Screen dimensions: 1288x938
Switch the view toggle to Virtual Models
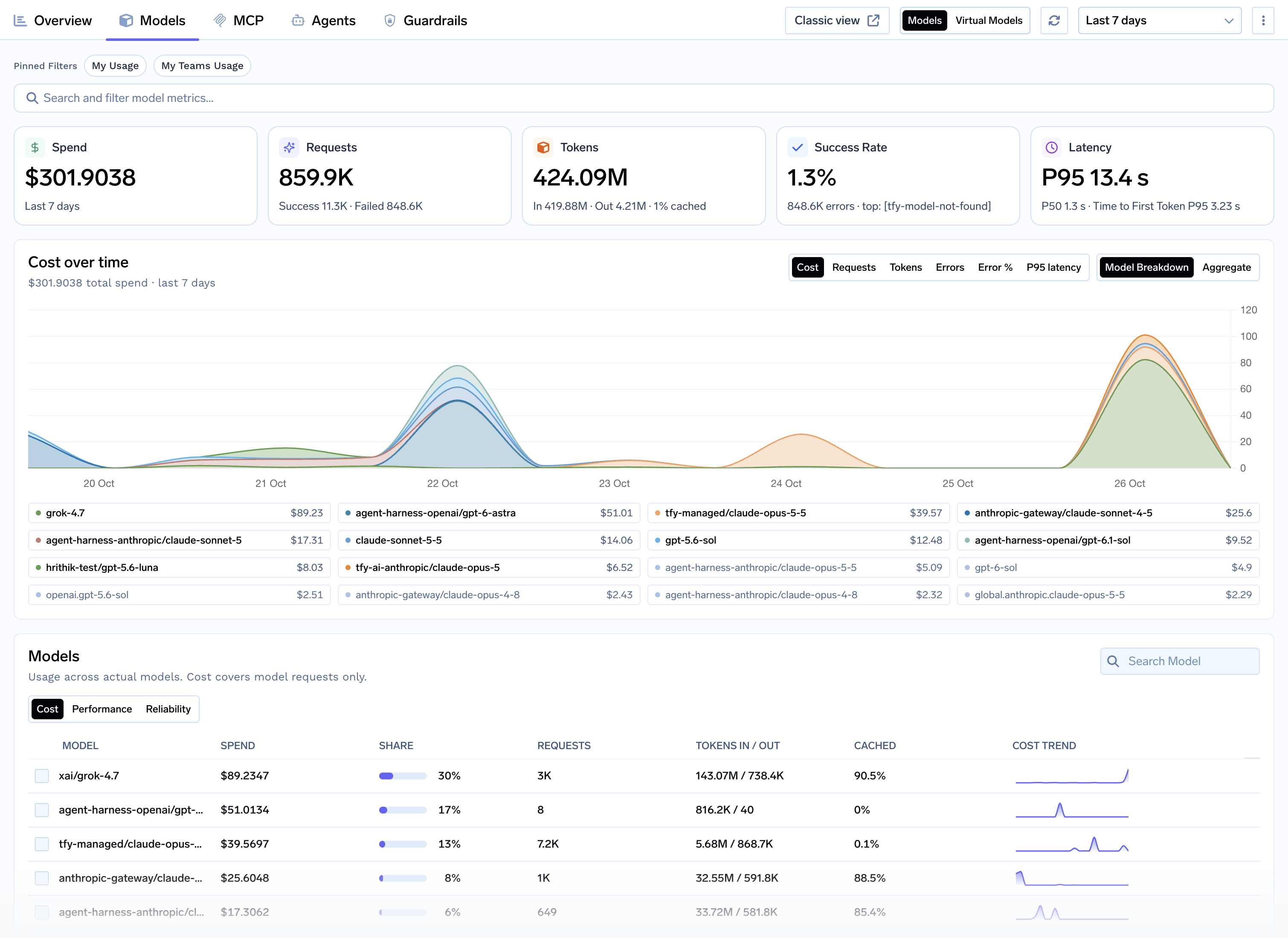click(989, 20)
